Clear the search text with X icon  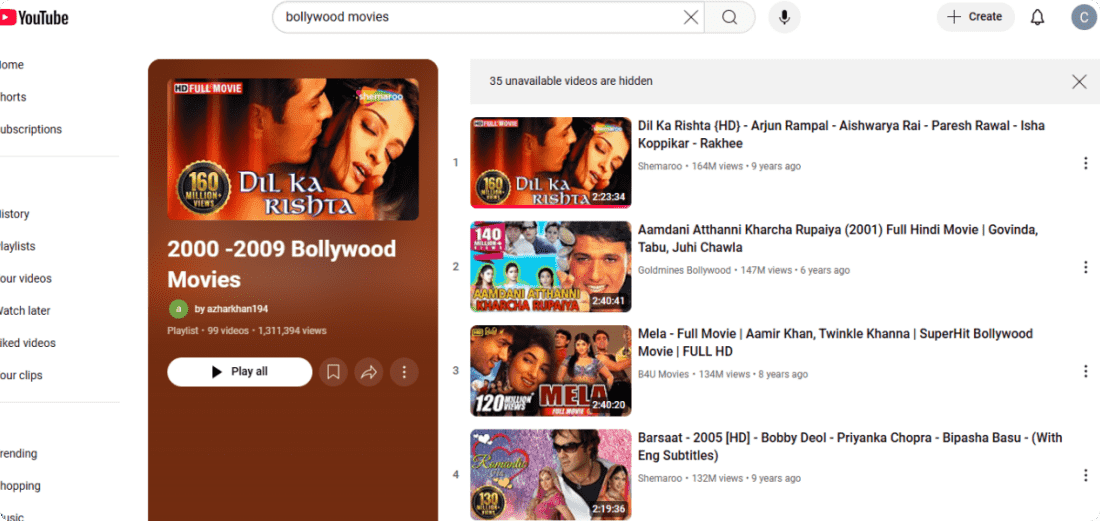click(x=690, y=17)
